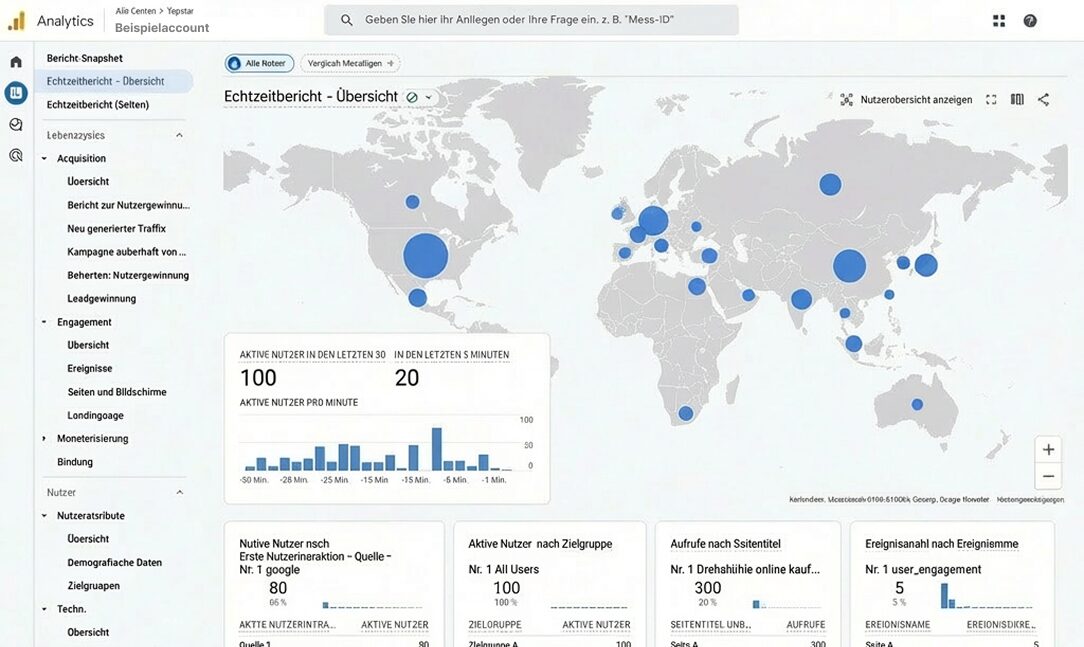Zoom in on the map with plus
This screenshot has width=1084, height=647.
click(x=1048, y=450)
